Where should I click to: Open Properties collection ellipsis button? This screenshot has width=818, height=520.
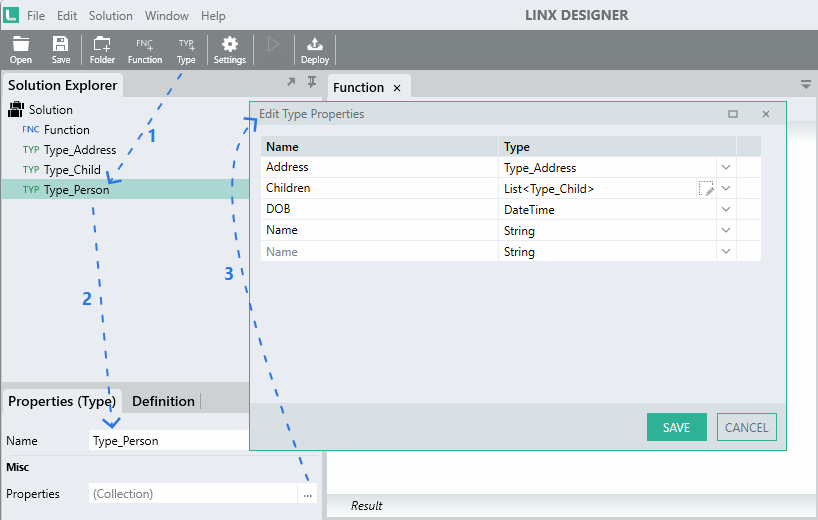click(307, 493)
